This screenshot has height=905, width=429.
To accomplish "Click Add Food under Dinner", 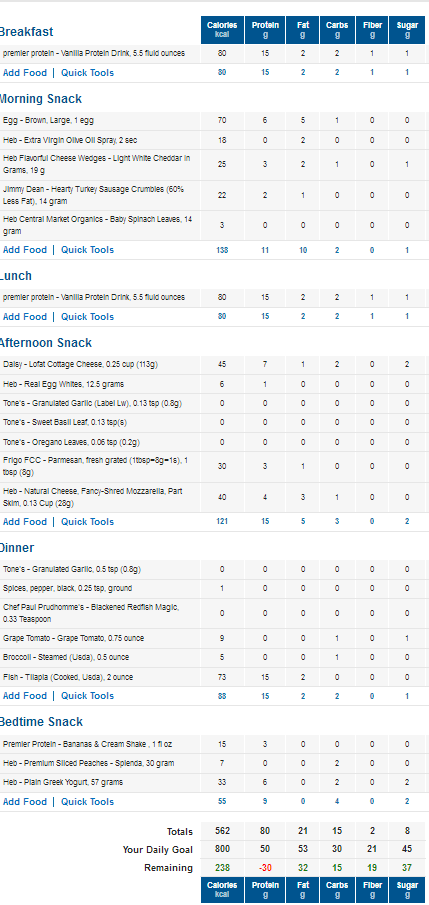I will (x=25, y=696).
